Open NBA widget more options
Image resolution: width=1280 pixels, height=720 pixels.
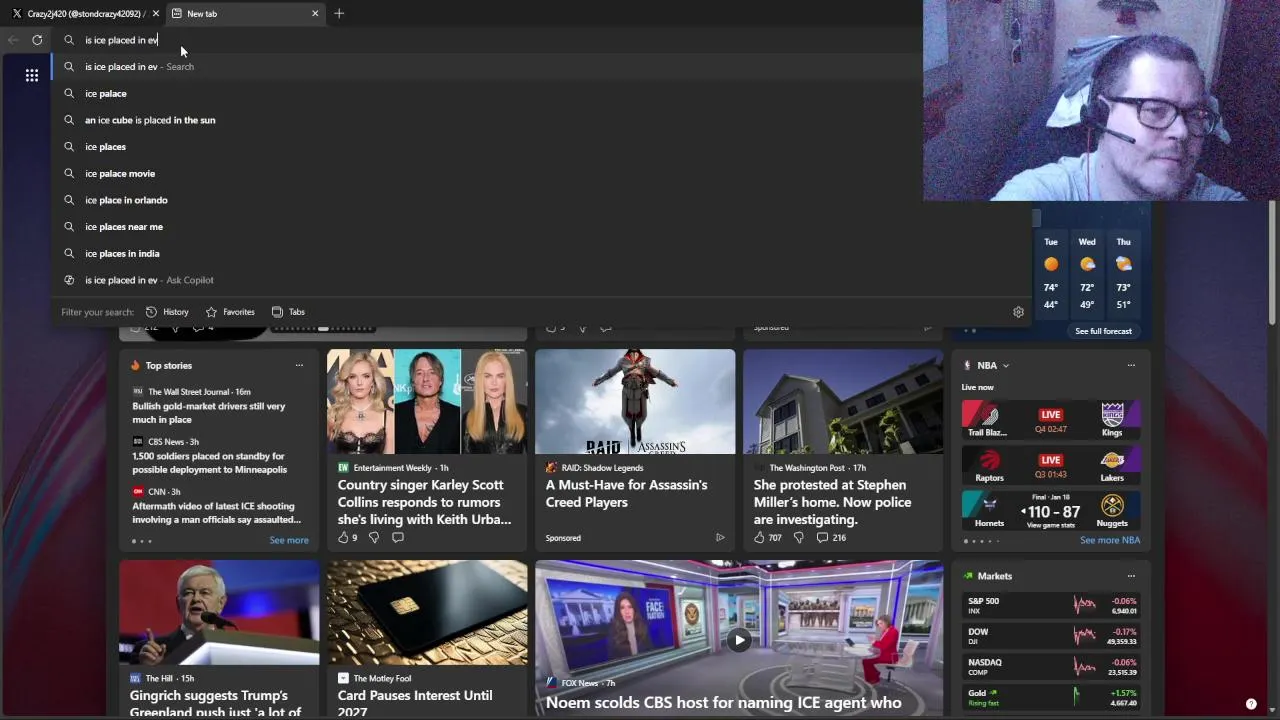pyautogui.click(x=1131, y=365)
